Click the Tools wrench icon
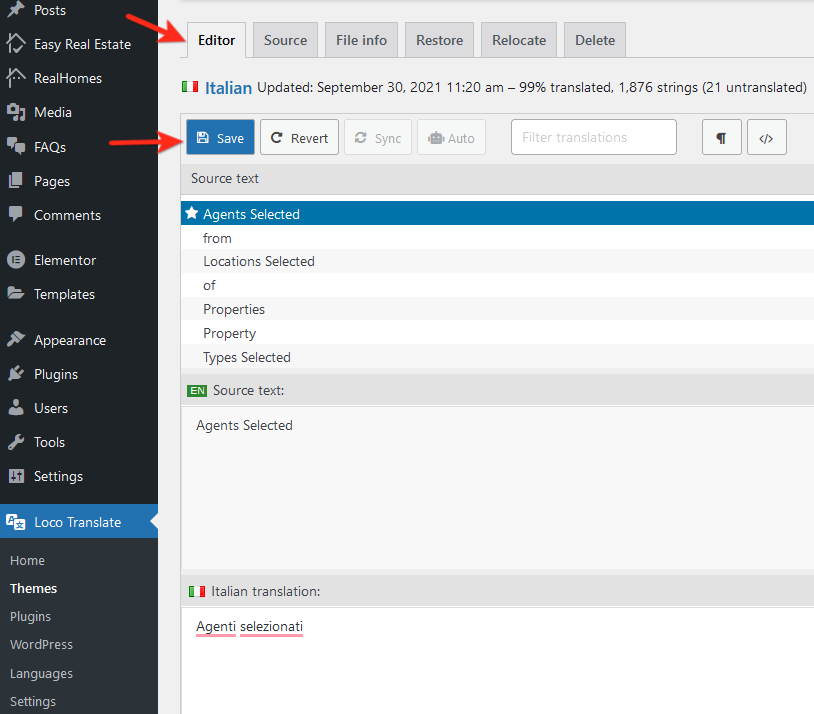The image size is (814, 714). (x=16, y=442)
